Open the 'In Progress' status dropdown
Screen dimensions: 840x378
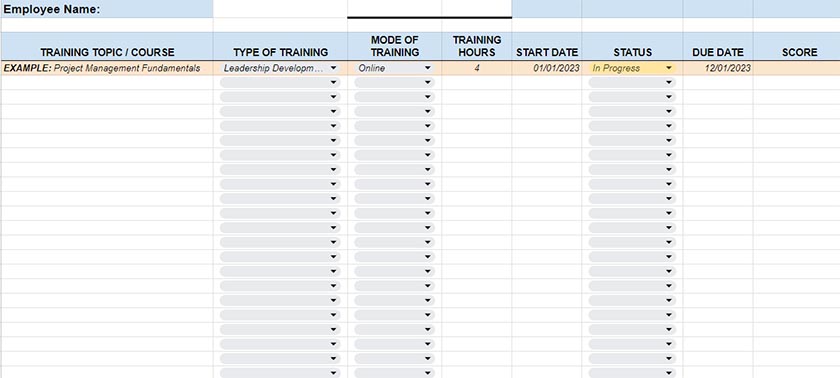(632, 68)
